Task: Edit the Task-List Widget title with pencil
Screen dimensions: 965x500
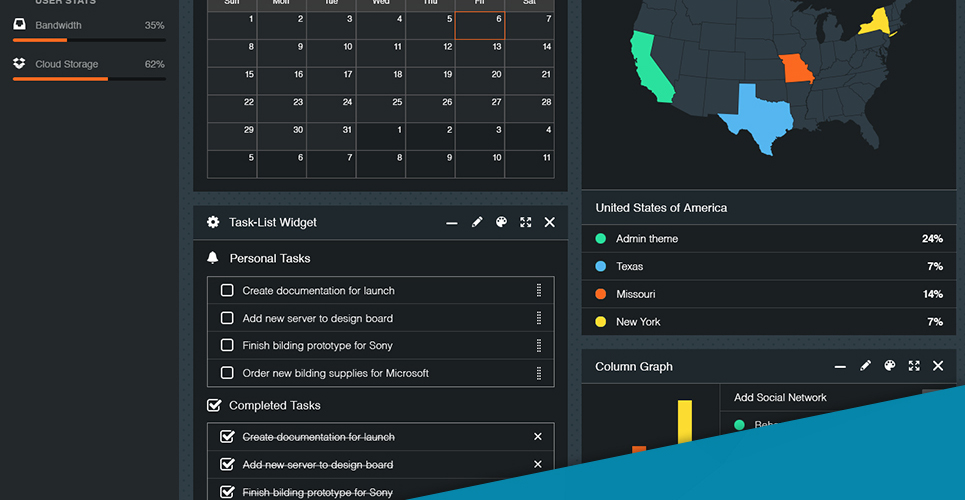Action: click(477, 222)
